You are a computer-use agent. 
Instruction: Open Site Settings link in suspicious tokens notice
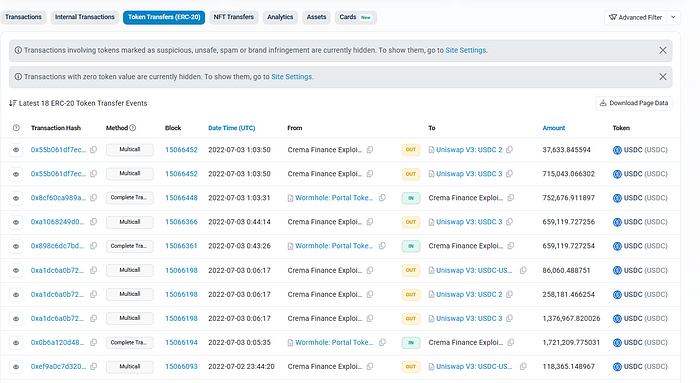pyautogui.click(x=466, y=50)
